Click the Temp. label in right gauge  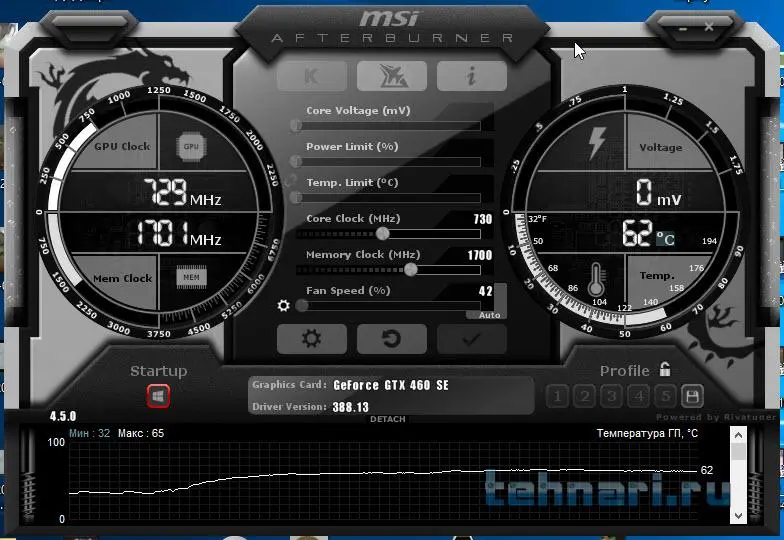(657, 276)
